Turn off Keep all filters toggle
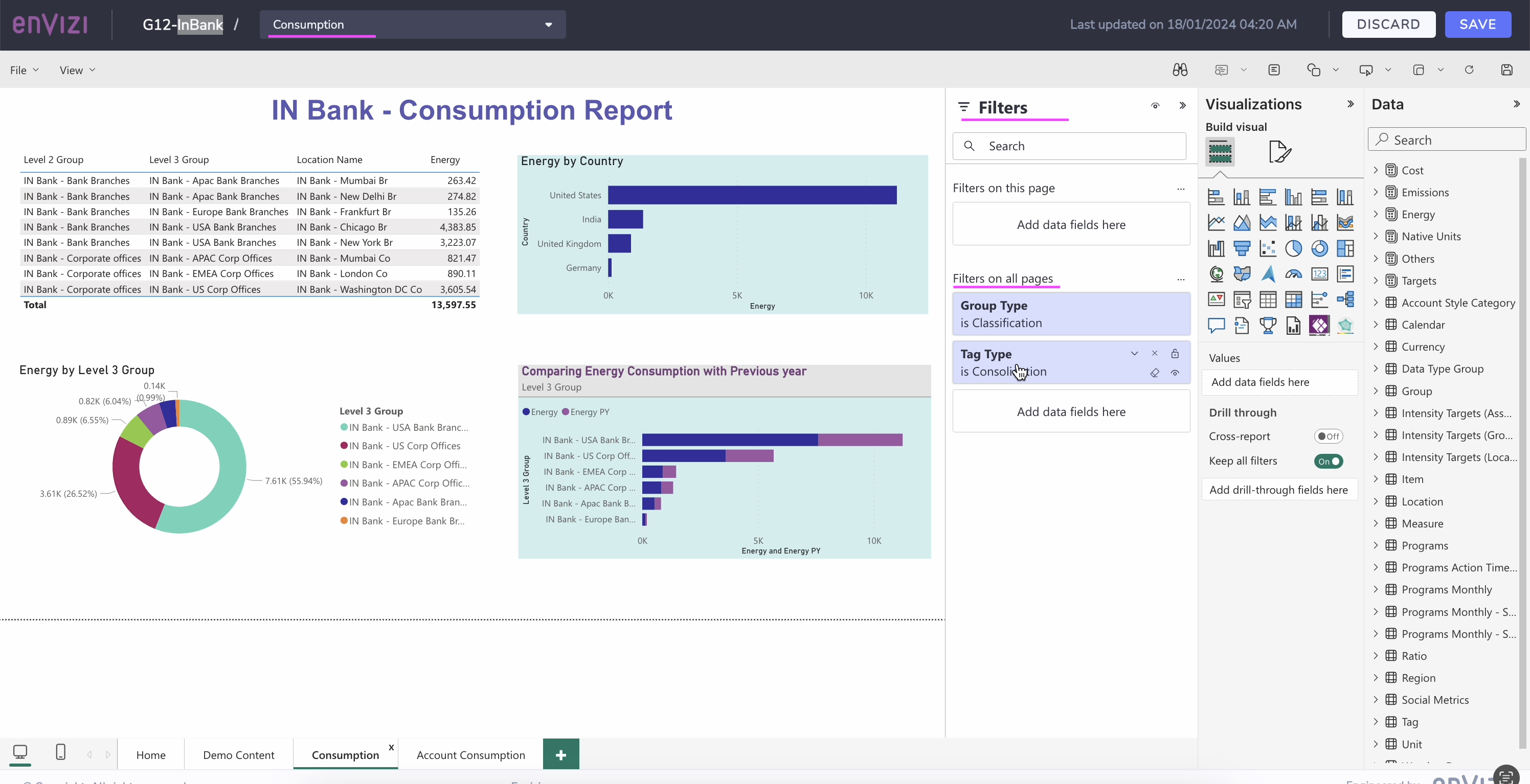 point(1329,461)
